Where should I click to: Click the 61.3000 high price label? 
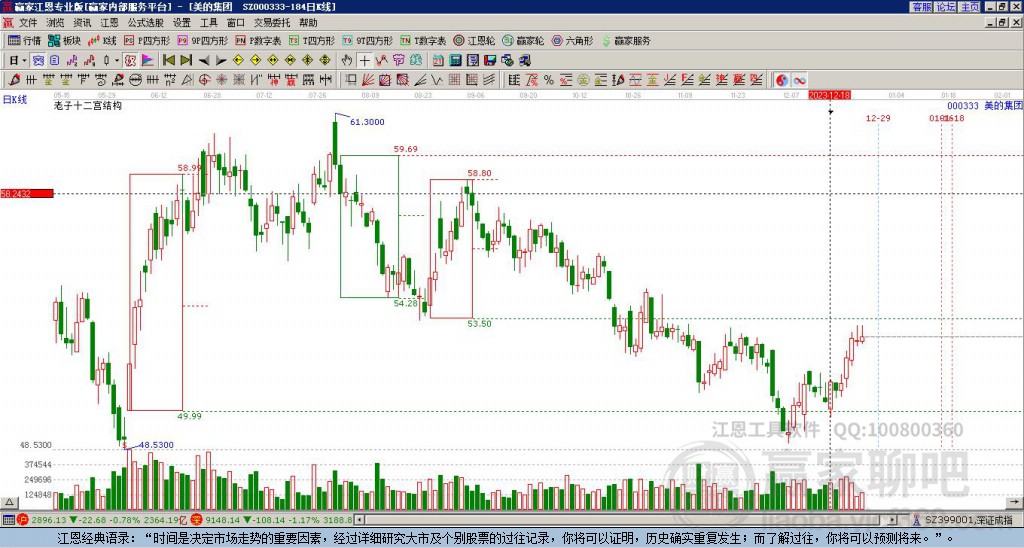(367, 122)
